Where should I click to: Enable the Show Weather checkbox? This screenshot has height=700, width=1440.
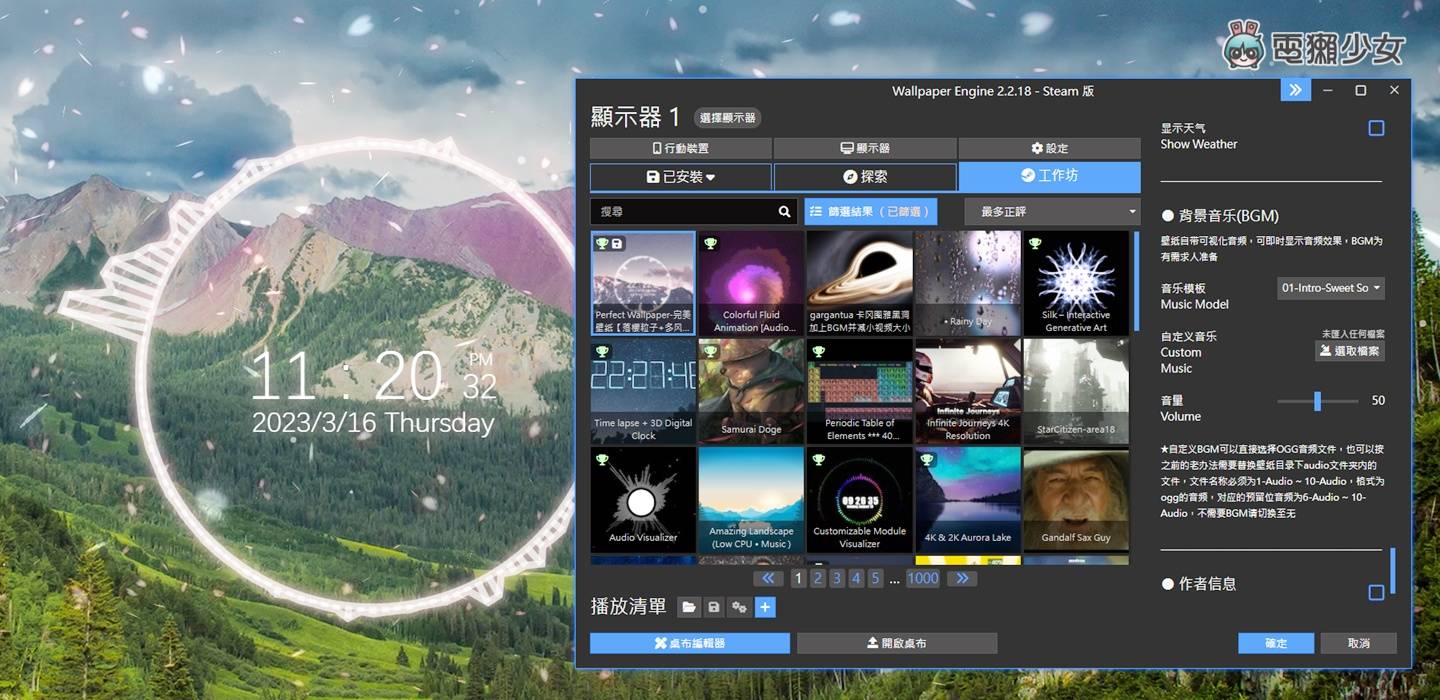click(x=1376, y=127)
